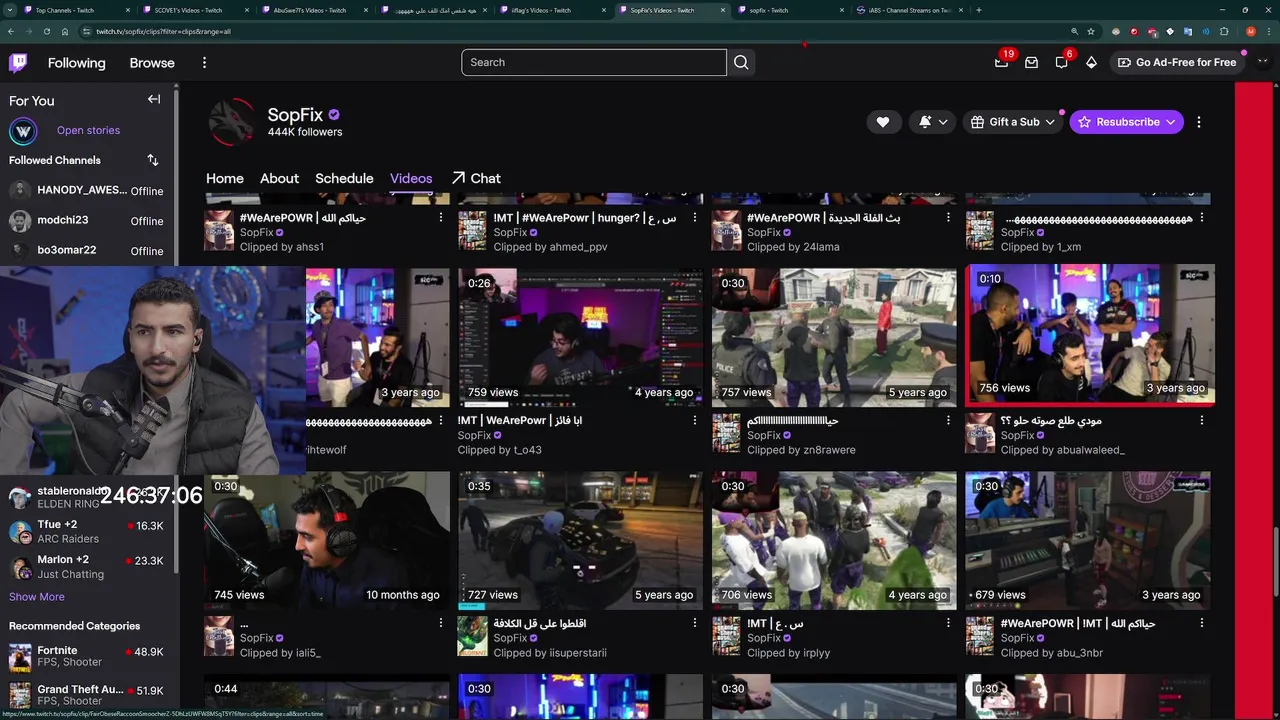
Task: Open followed channel modchi23
Action: coord(86,220)
